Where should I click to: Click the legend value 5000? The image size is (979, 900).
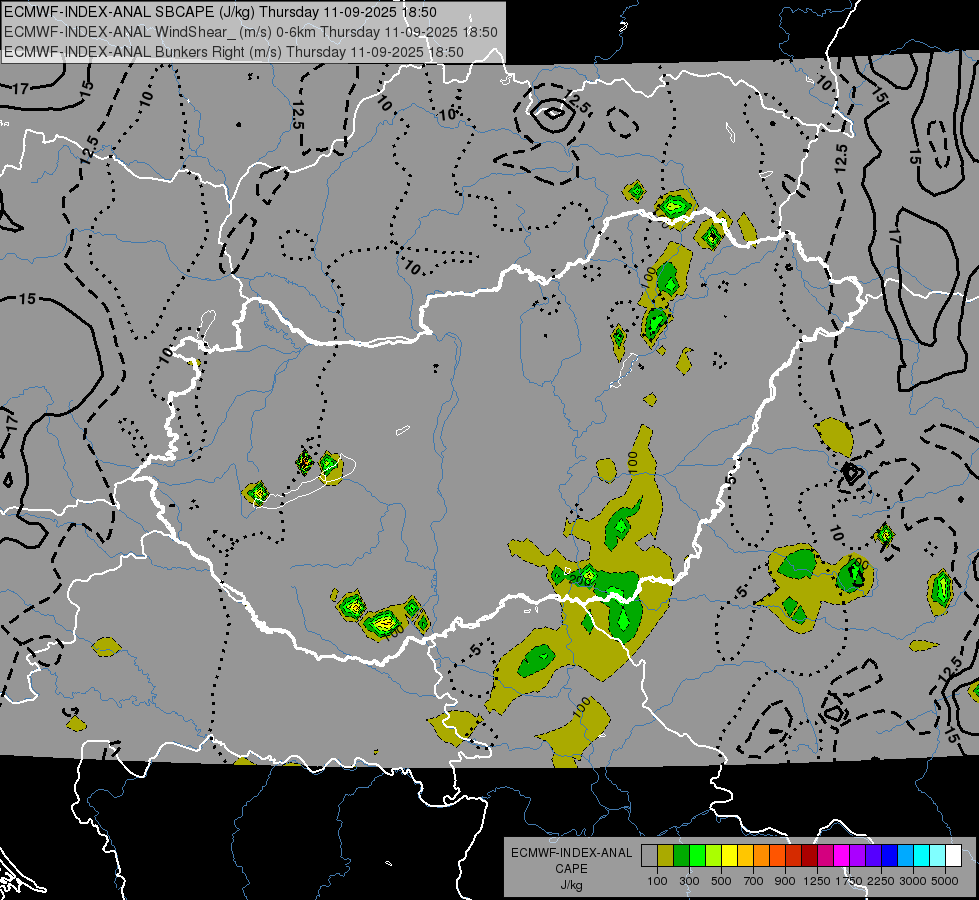coord(945,881)
